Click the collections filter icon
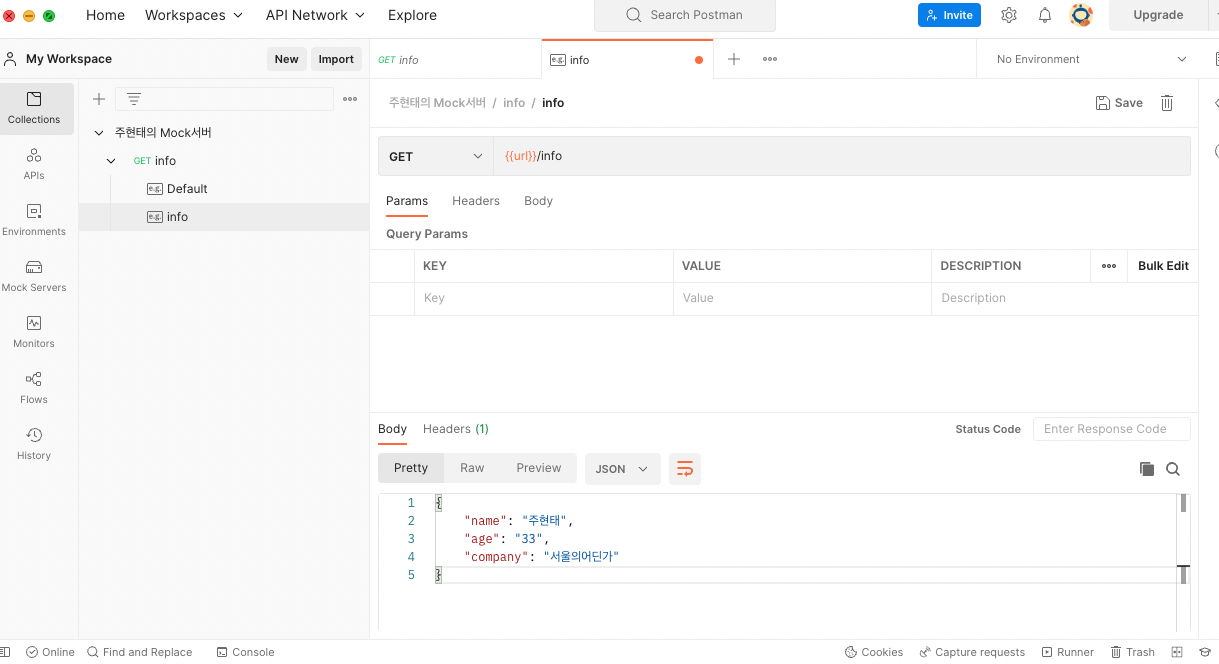The width and height of the screenshot is (1219, 664). [134, 99]
